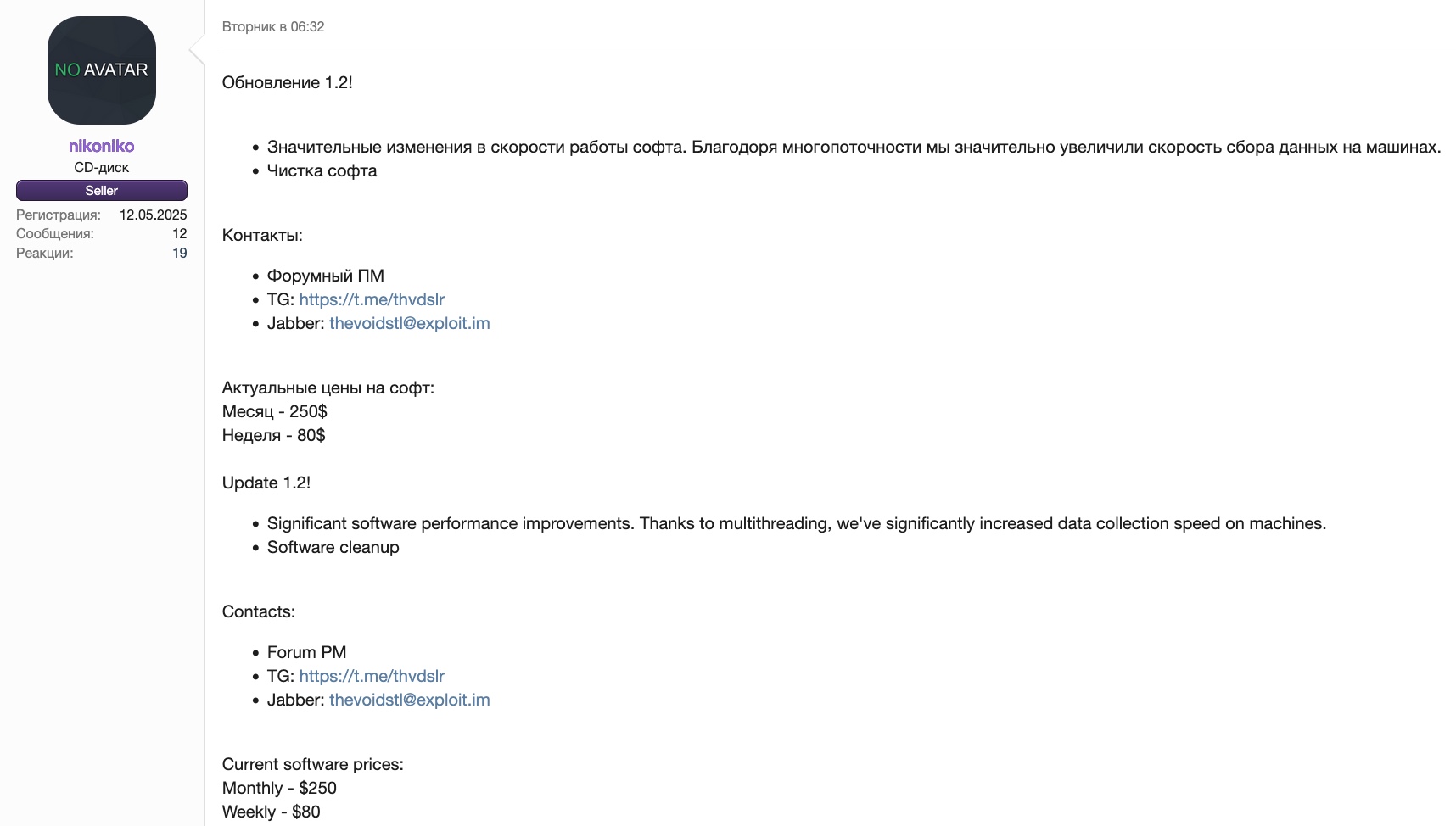Click the Forum PM list item

pos(306,652)
